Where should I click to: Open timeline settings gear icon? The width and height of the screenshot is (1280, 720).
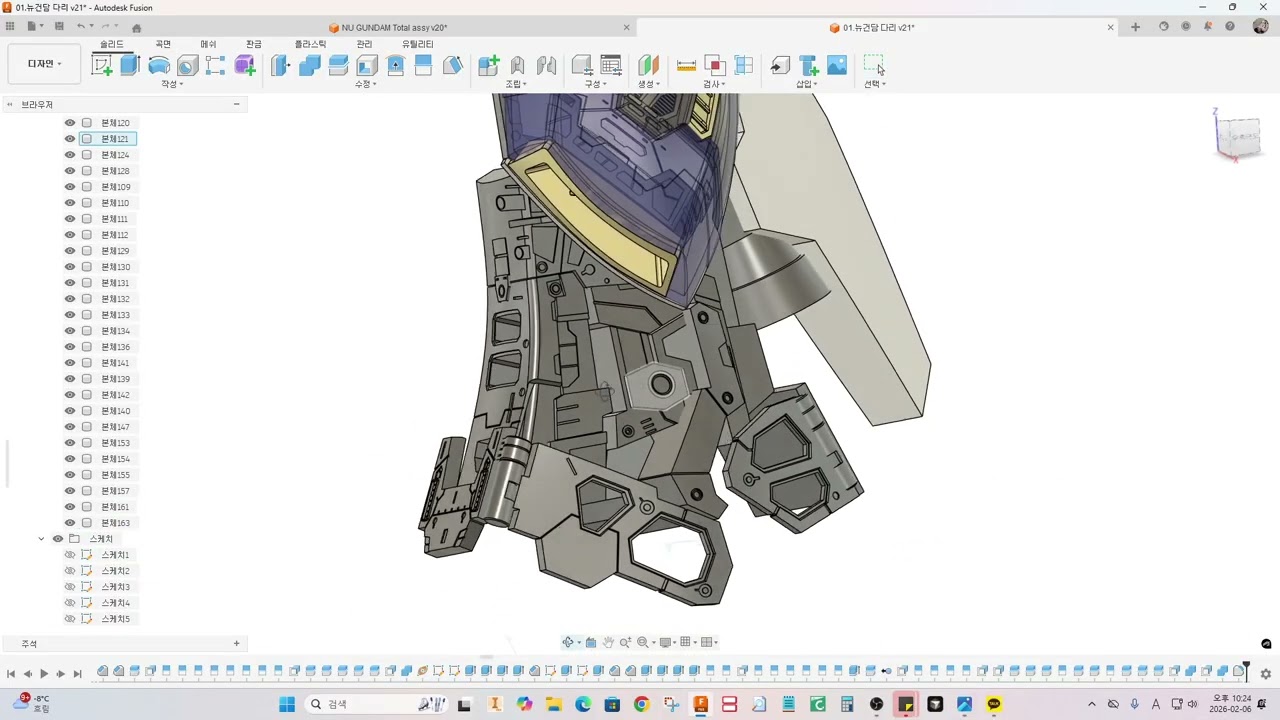tap(1266, 674)
